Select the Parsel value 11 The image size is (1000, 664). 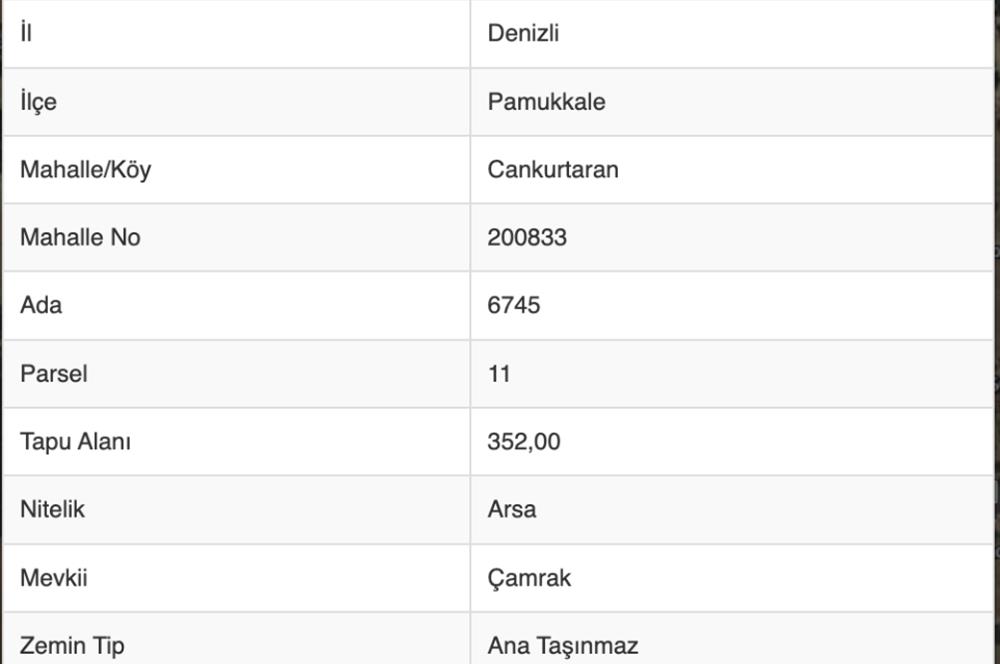click(499, 374)
